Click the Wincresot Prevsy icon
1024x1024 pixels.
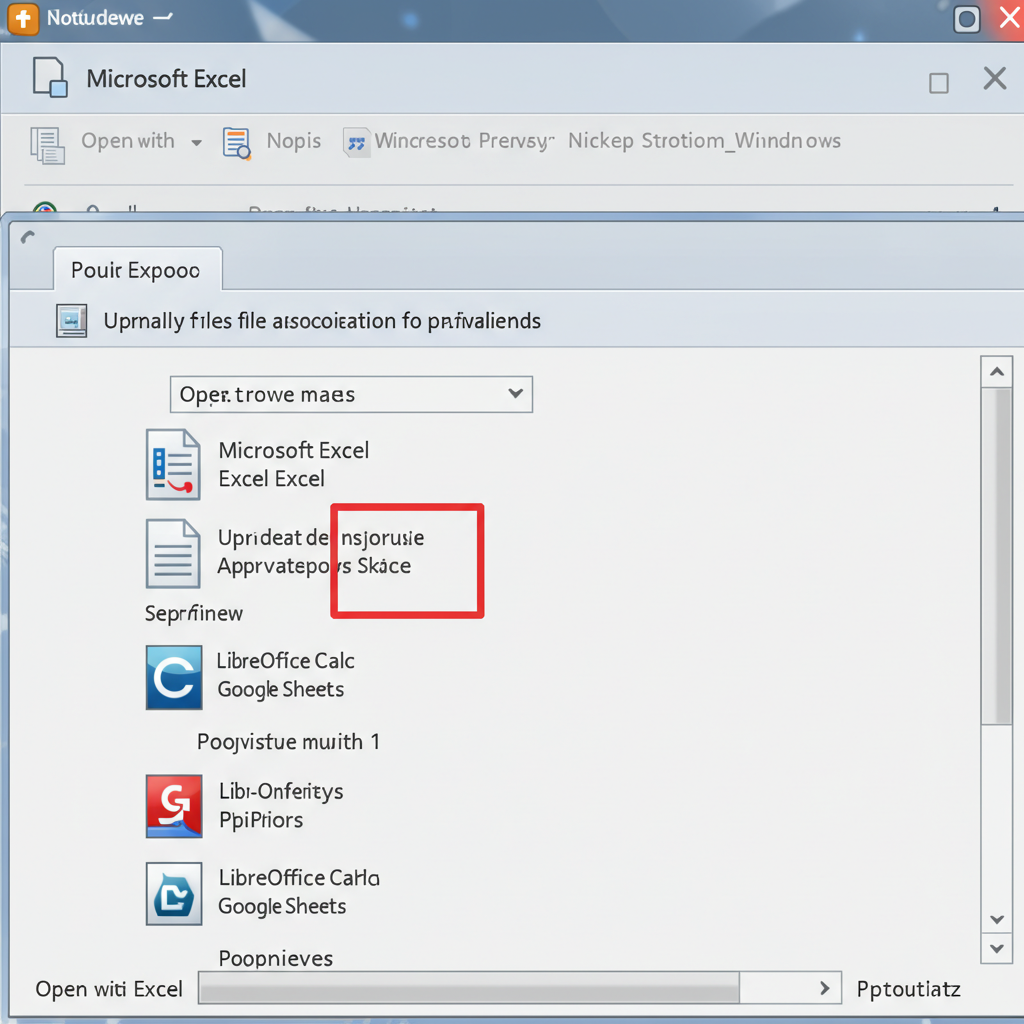[x=356, y=142]
